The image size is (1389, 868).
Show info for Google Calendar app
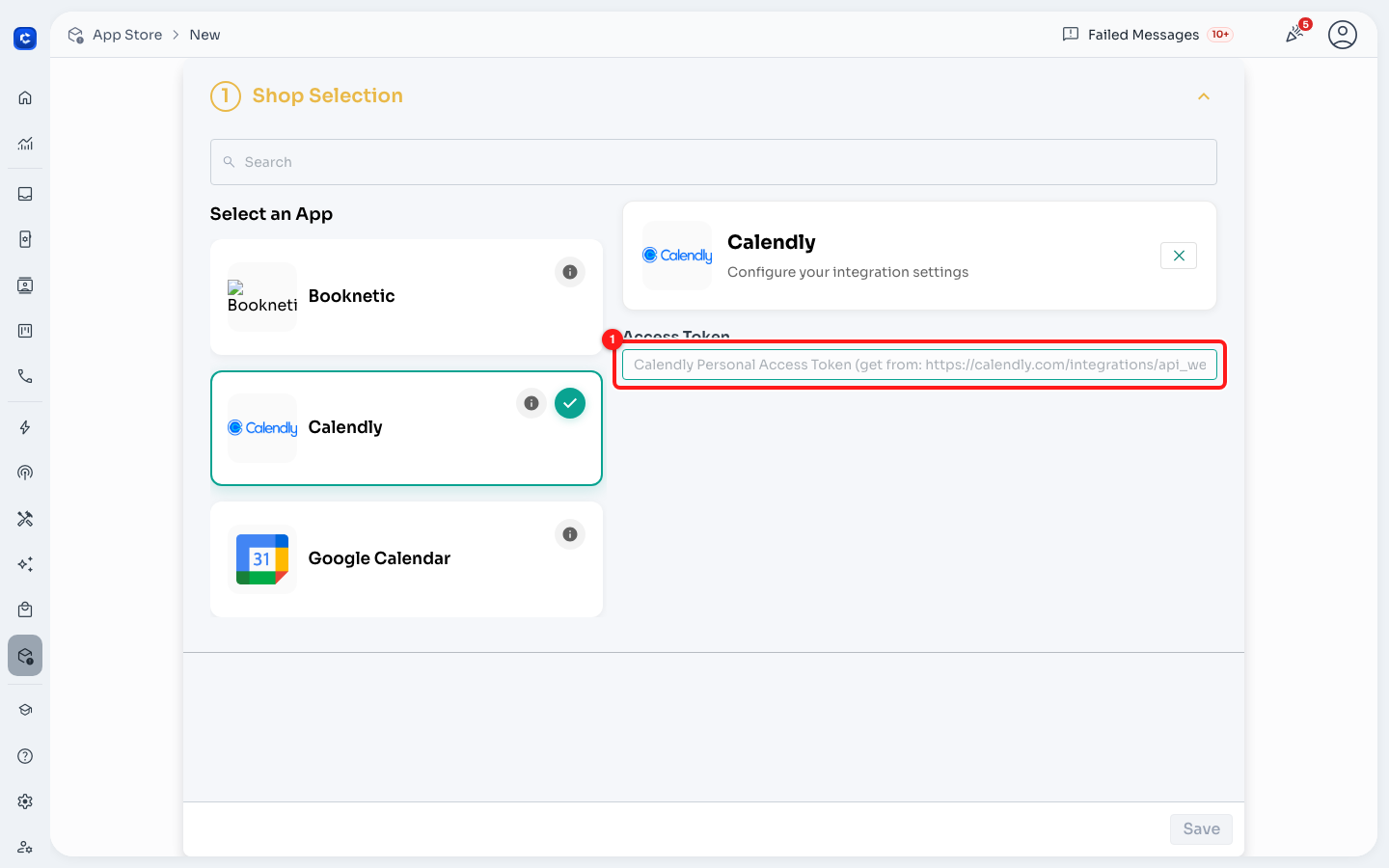click(x=570, y=534)
